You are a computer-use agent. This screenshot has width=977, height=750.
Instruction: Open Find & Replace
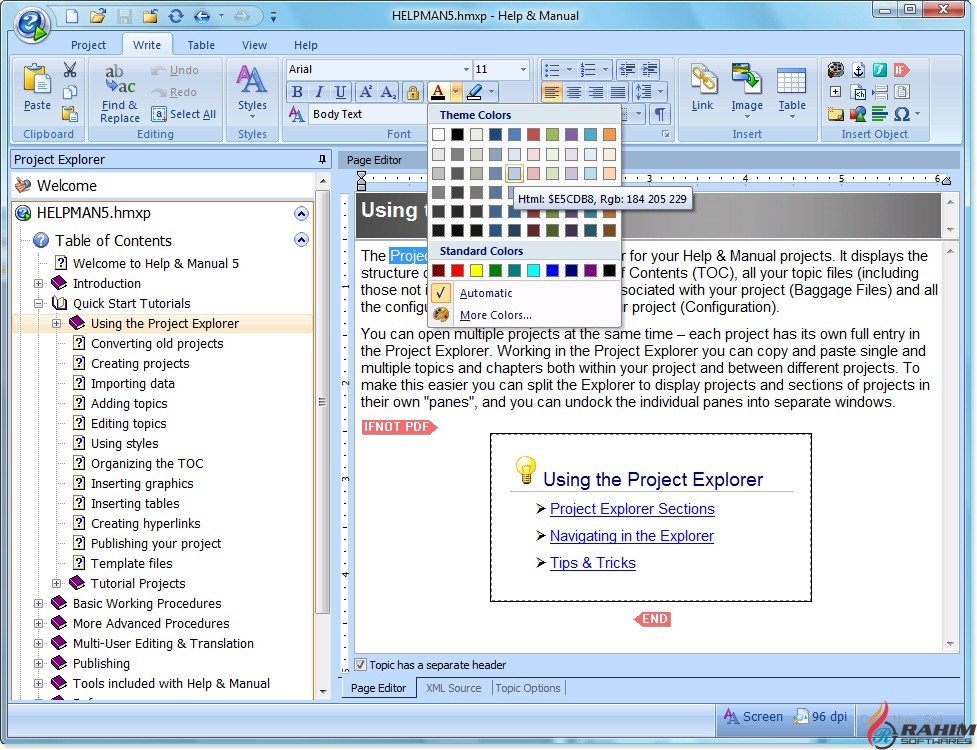coord(120,93)
